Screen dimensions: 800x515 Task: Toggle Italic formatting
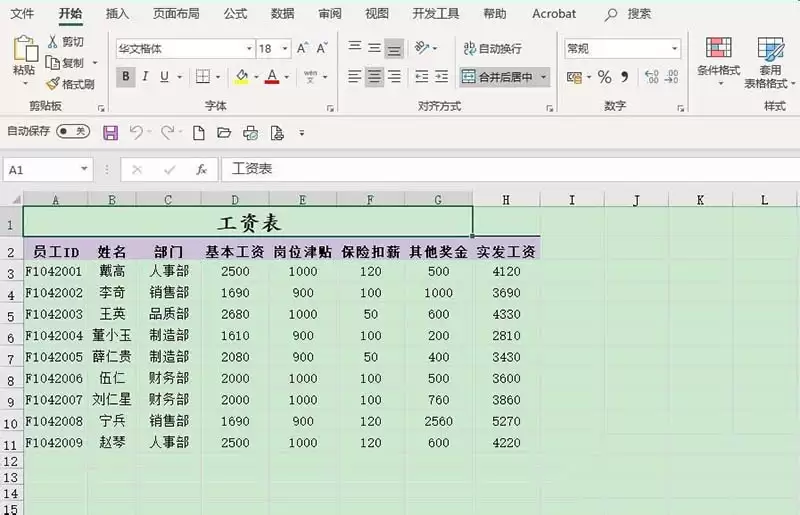pyautogui.click(x=145, y=77)
